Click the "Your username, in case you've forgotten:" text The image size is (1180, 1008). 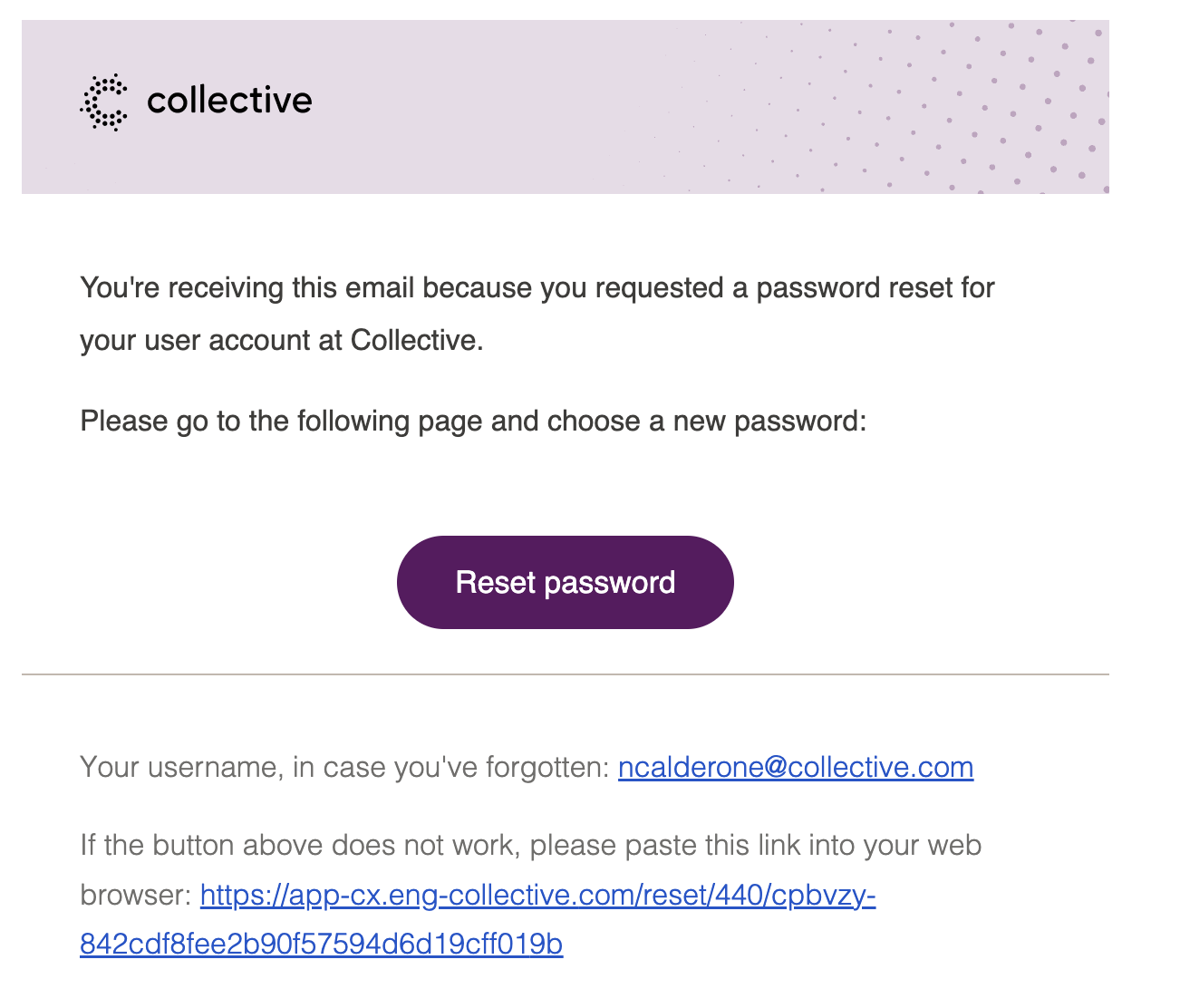(345, 767)
